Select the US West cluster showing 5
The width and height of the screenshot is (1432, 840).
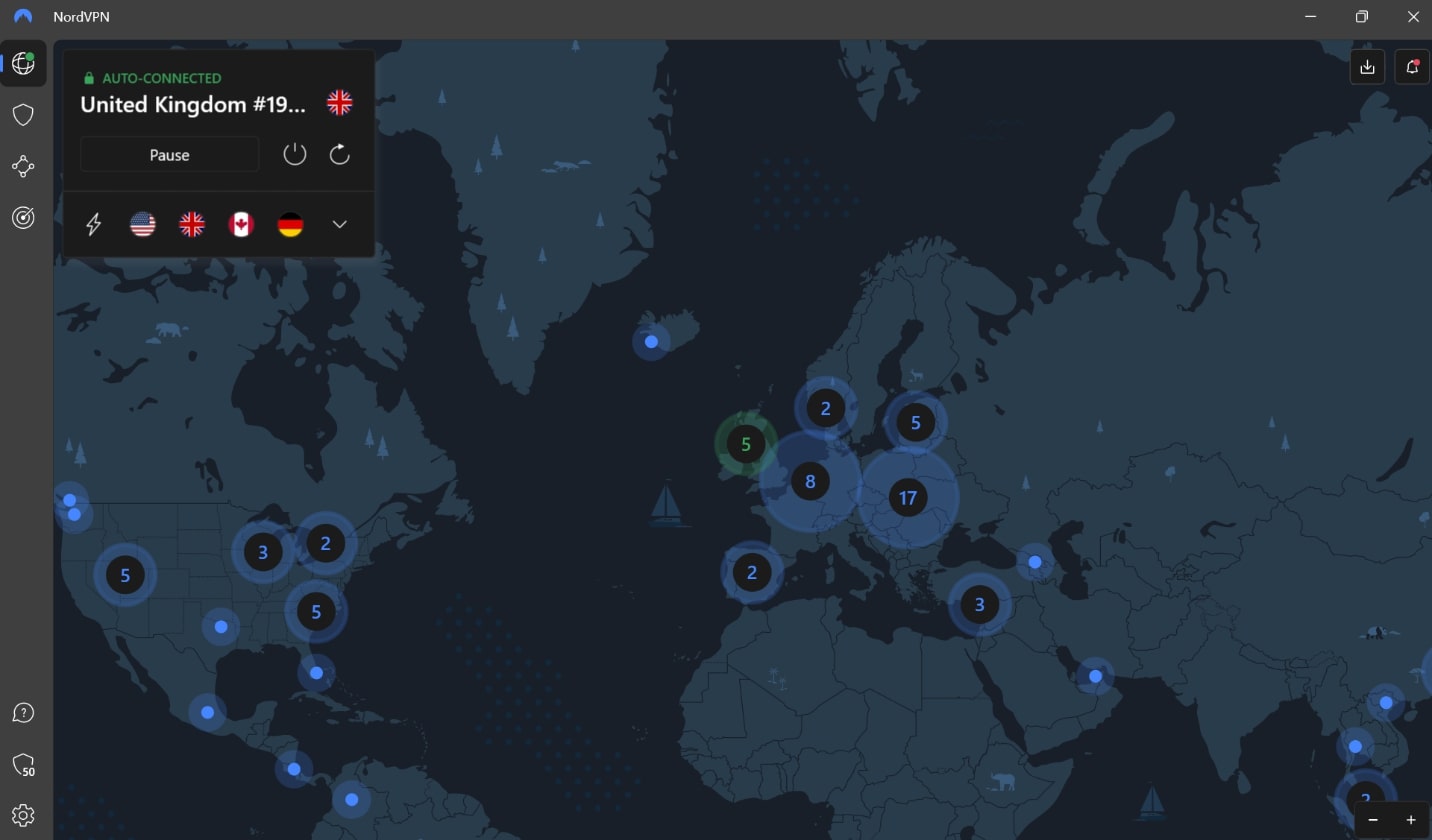[x=125, y=575]
